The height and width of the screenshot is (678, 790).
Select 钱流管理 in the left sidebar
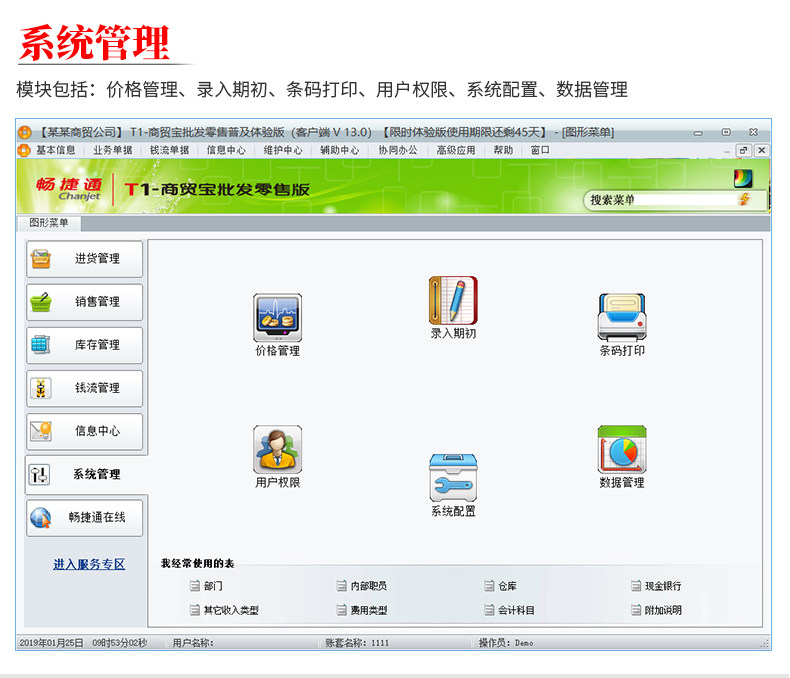click(x=85, y=388)
